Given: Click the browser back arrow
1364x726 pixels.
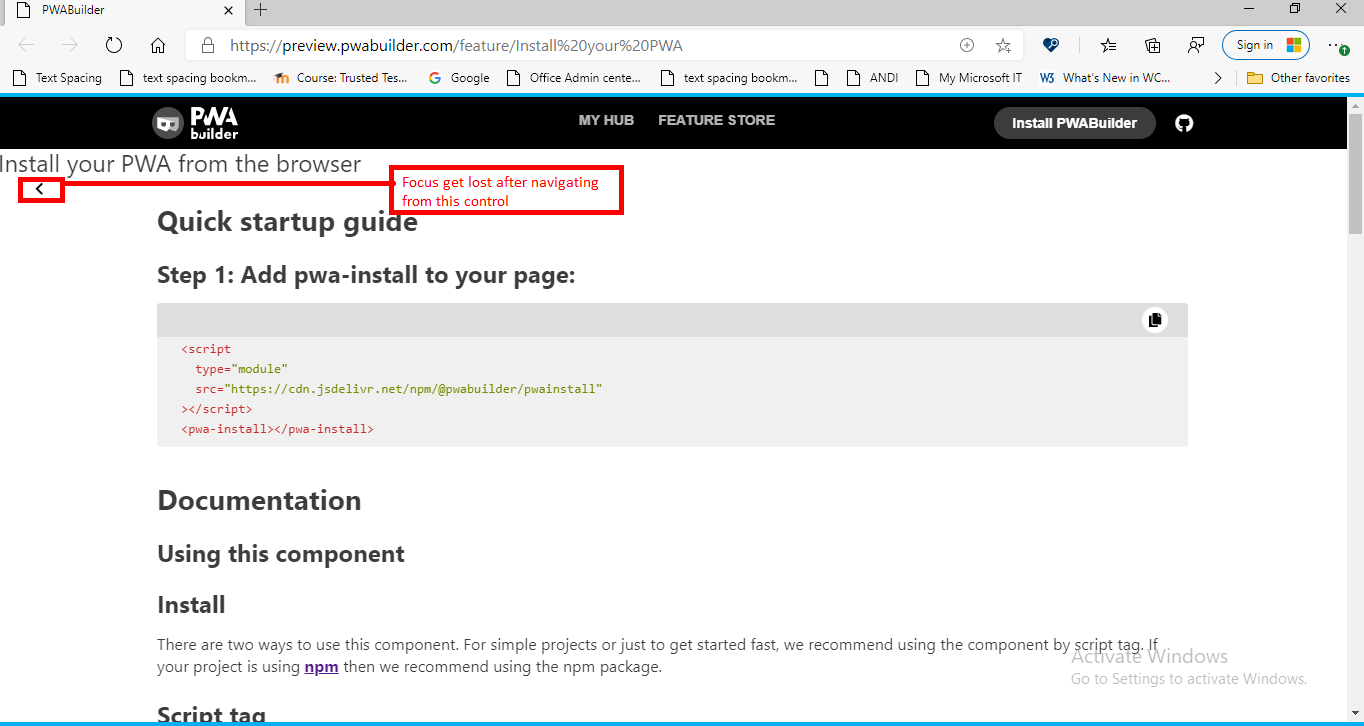Looking at the screenshot, I should point(26,45).
